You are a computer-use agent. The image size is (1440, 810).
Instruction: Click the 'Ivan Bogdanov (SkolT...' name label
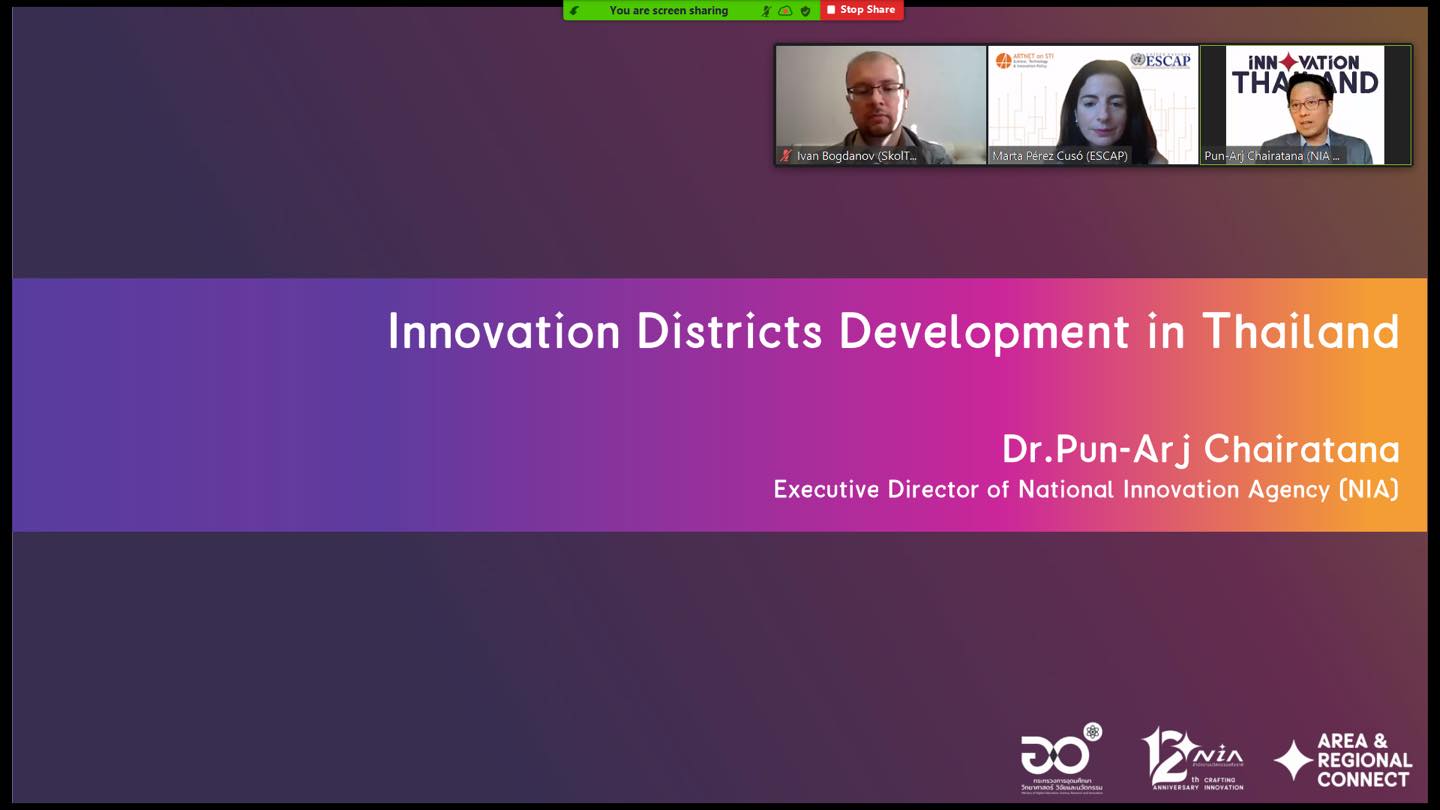click(x=856, y=156)
